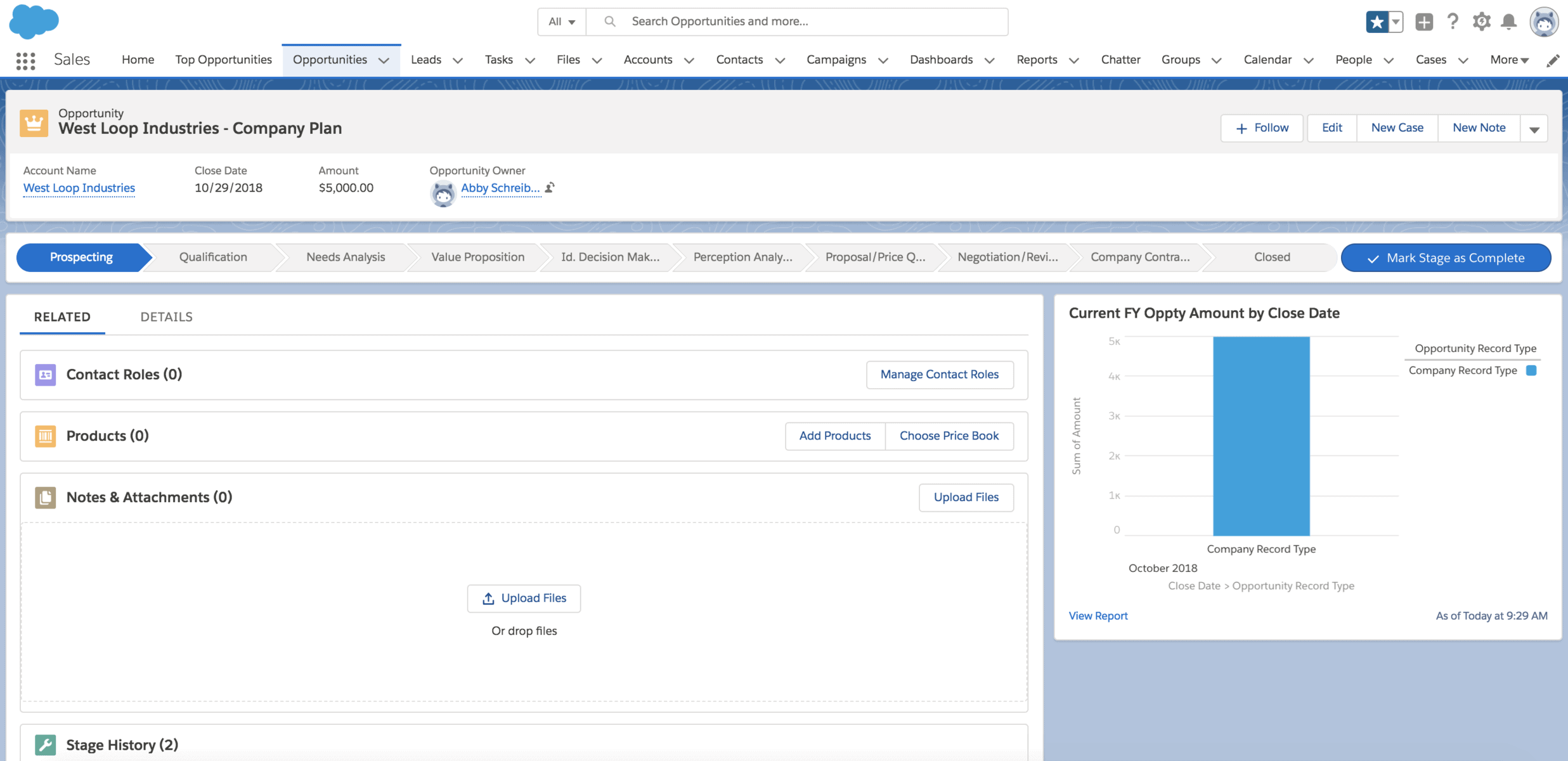Open Contact Roles (0) related list
Viewport: 1568px width, 761px height.
(x=124, y=375)
